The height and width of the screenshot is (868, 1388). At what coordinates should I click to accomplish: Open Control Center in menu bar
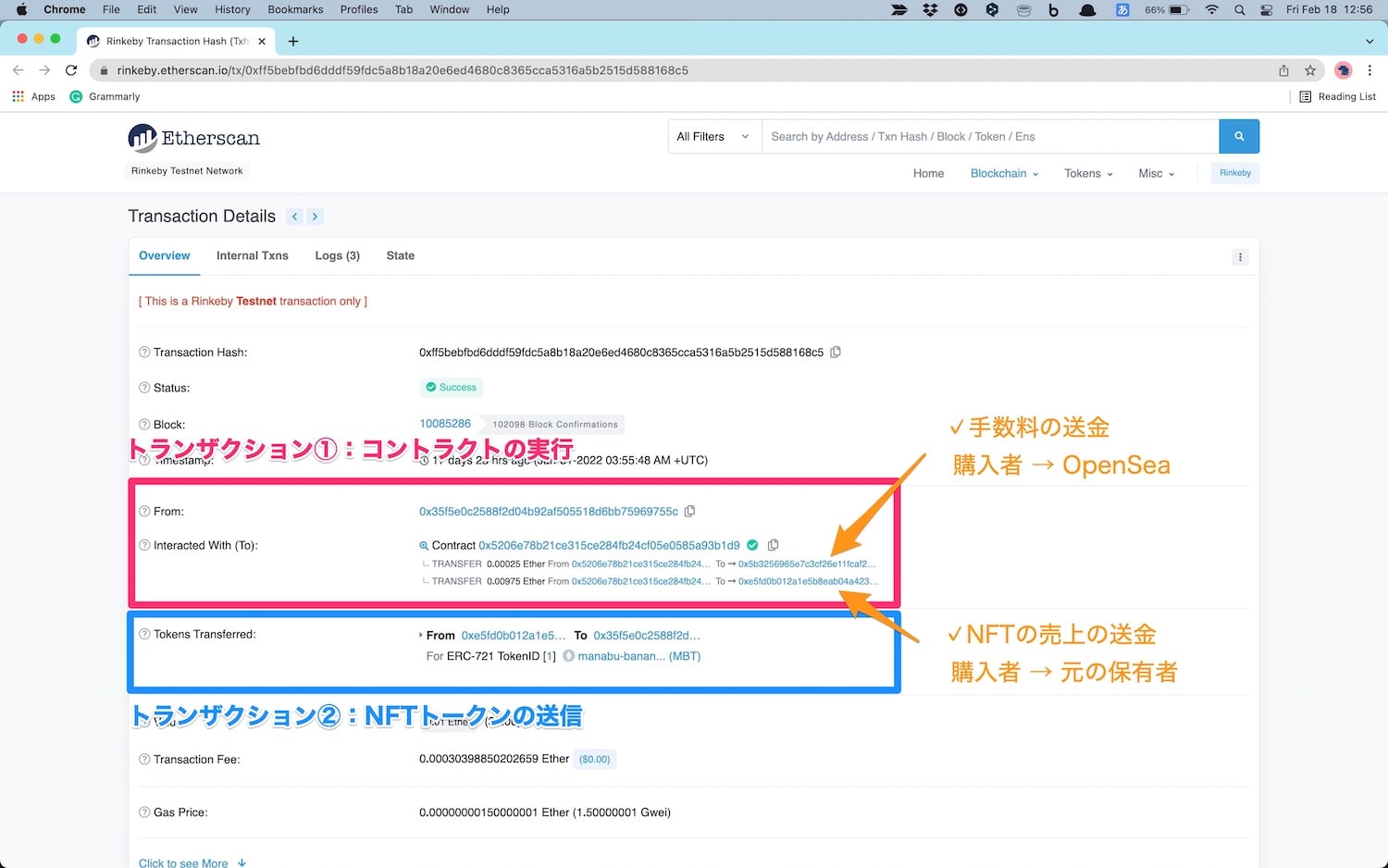1267,9
